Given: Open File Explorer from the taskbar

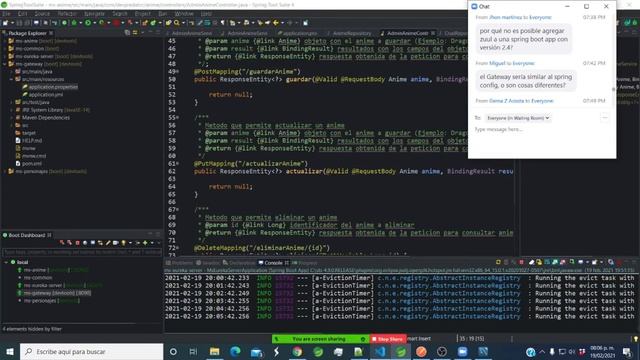Looking at the screenshot, I should [x=214, y=351].
